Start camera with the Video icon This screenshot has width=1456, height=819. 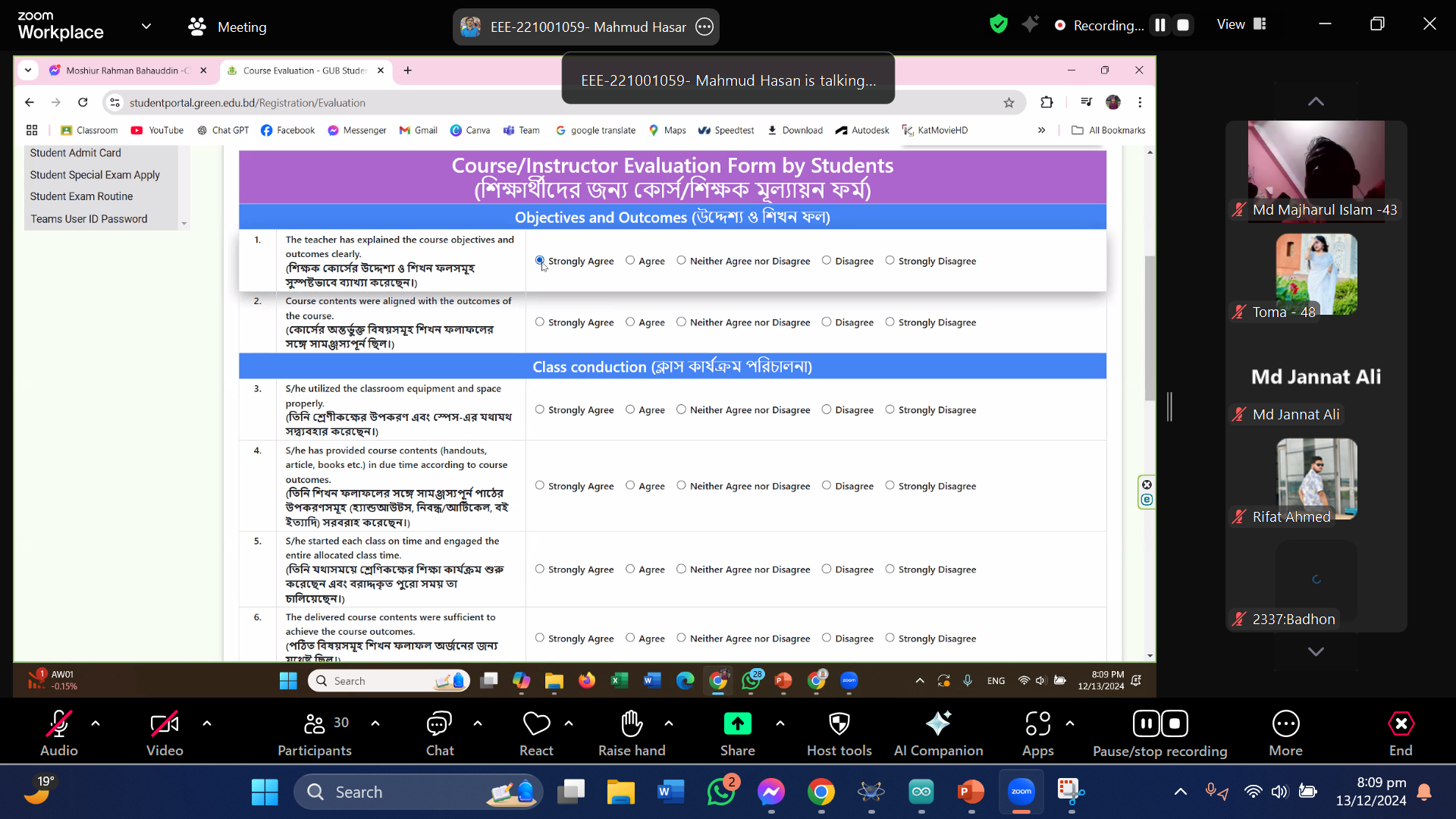(164, 725)
